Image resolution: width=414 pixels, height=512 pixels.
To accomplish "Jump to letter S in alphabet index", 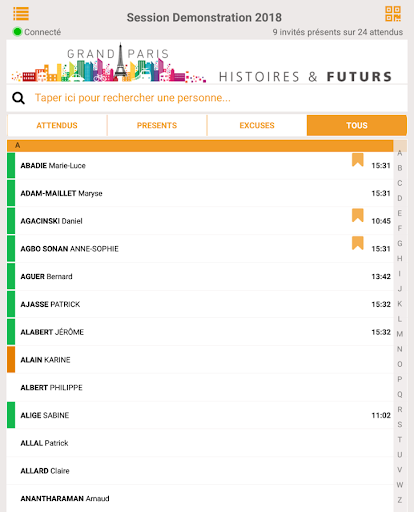I will coord(400,425).
